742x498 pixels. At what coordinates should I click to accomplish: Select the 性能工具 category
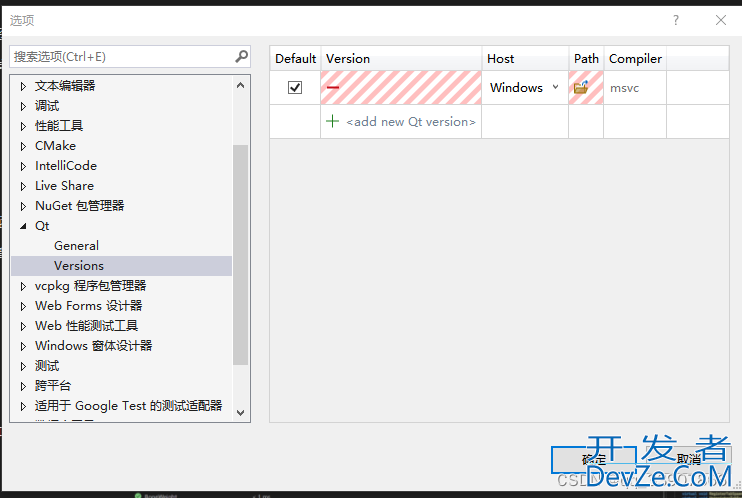click(x=59, y=125)
